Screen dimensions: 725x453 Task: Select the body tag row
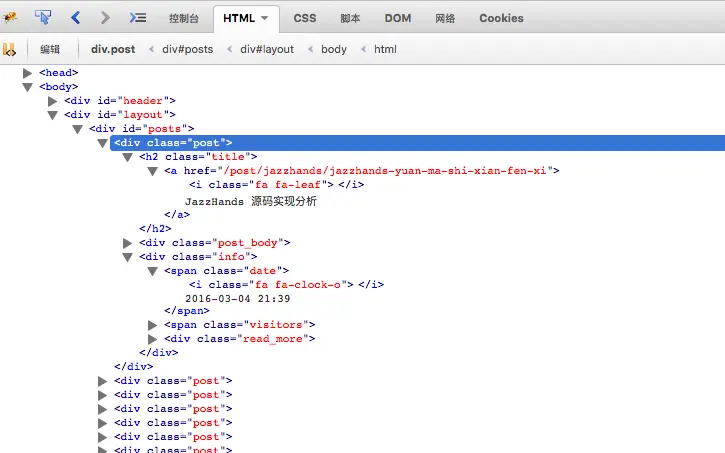[59, 86]
